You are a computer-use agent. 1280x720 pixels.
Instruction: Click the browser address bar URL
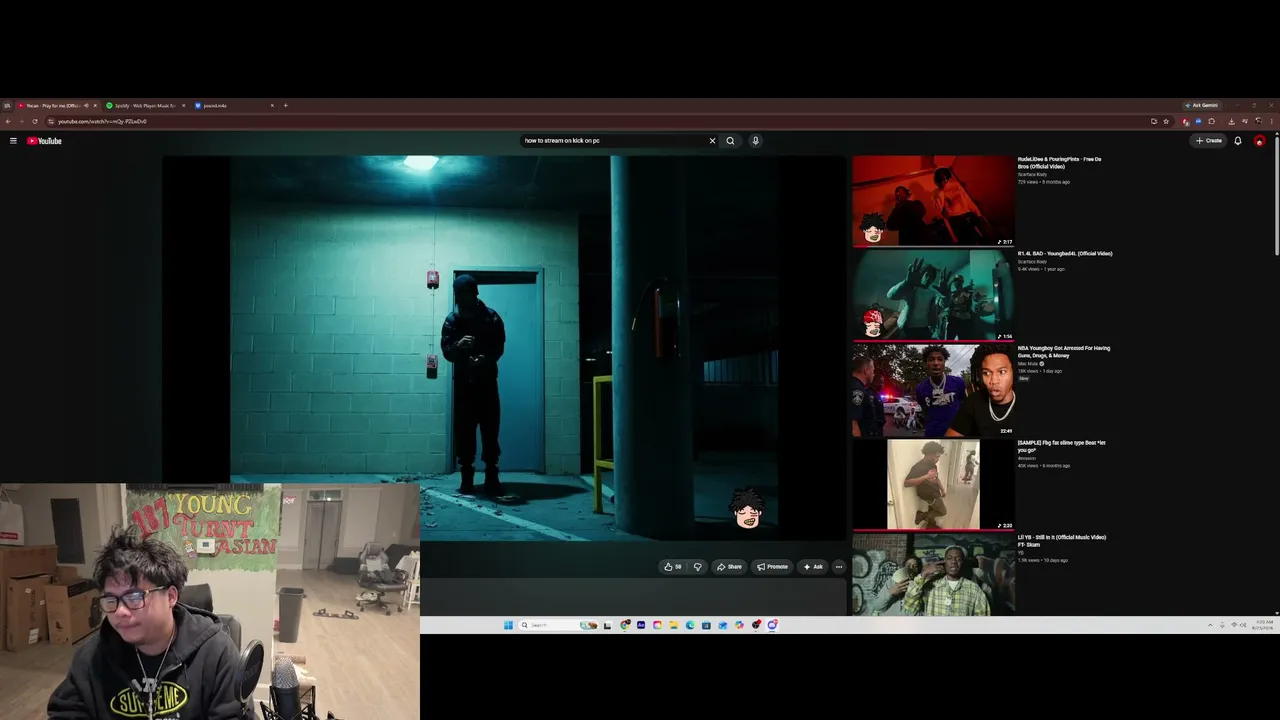[x=102, y=121]
